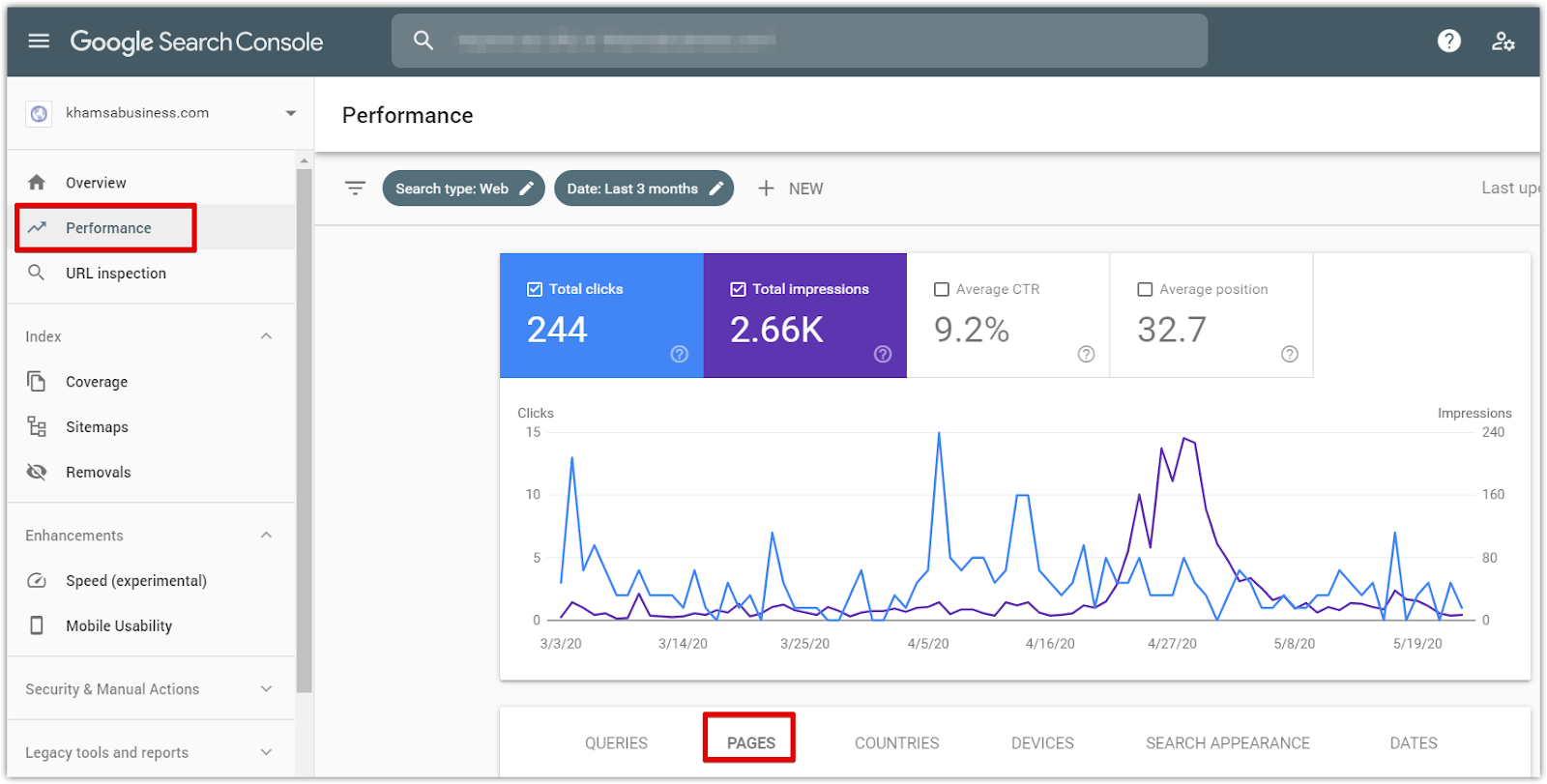Viewport: 1547px width, 784px height.
Task: Open the Performance report link
Action: coord(108,228)
